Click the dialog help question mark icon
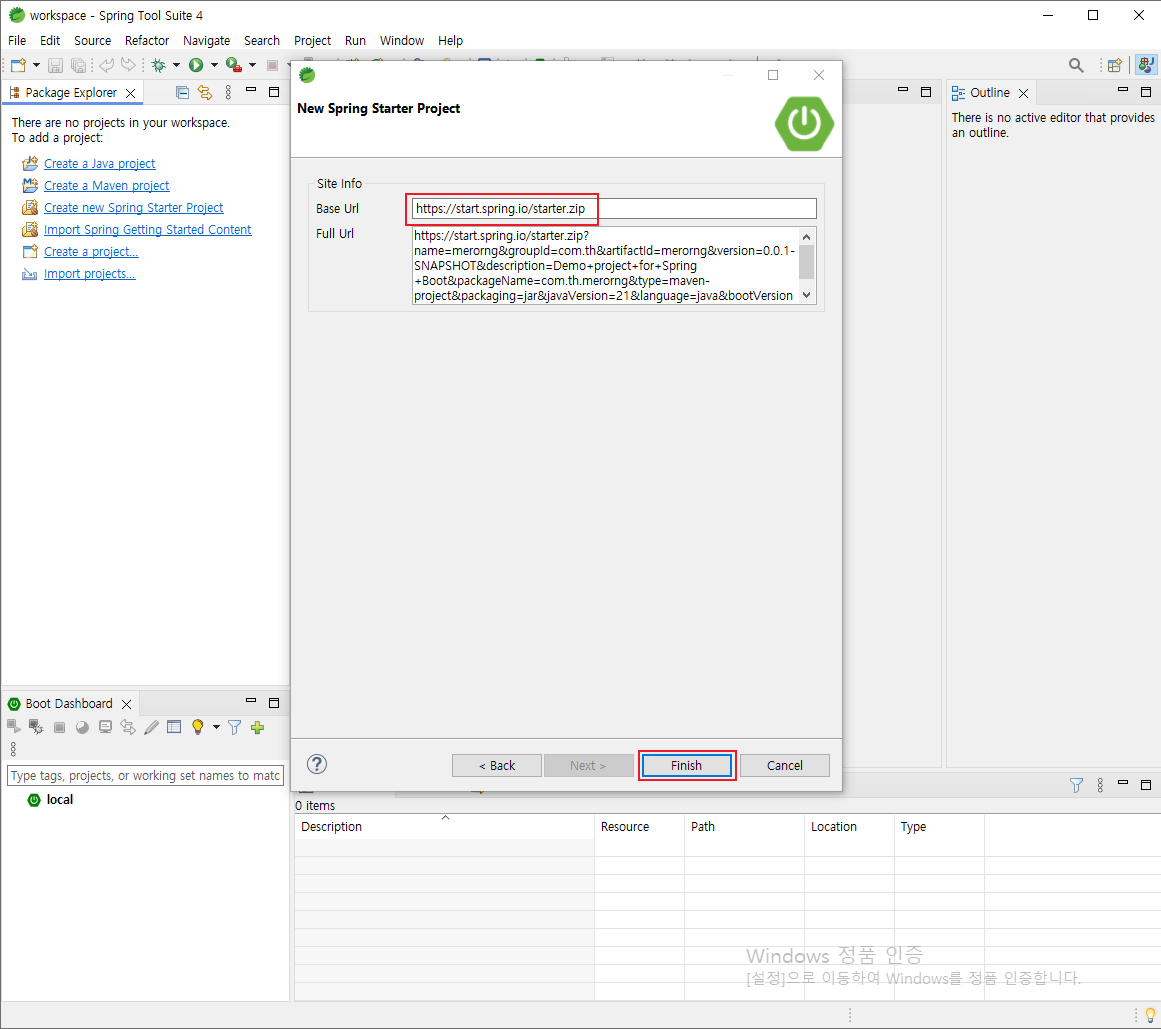The width and height of the screenshot is (1161, 1029). 317,764
